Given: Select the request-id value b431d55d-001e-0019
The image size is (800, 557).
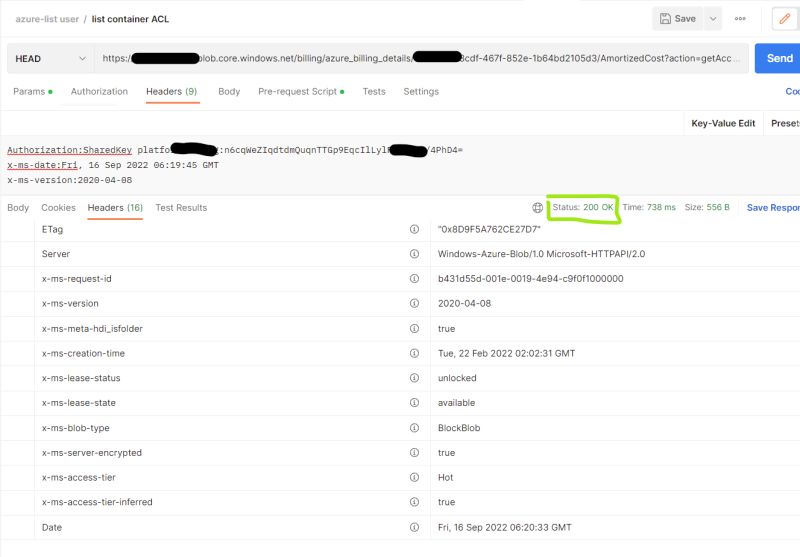Looking at the screenshot, I should [531, 278].
